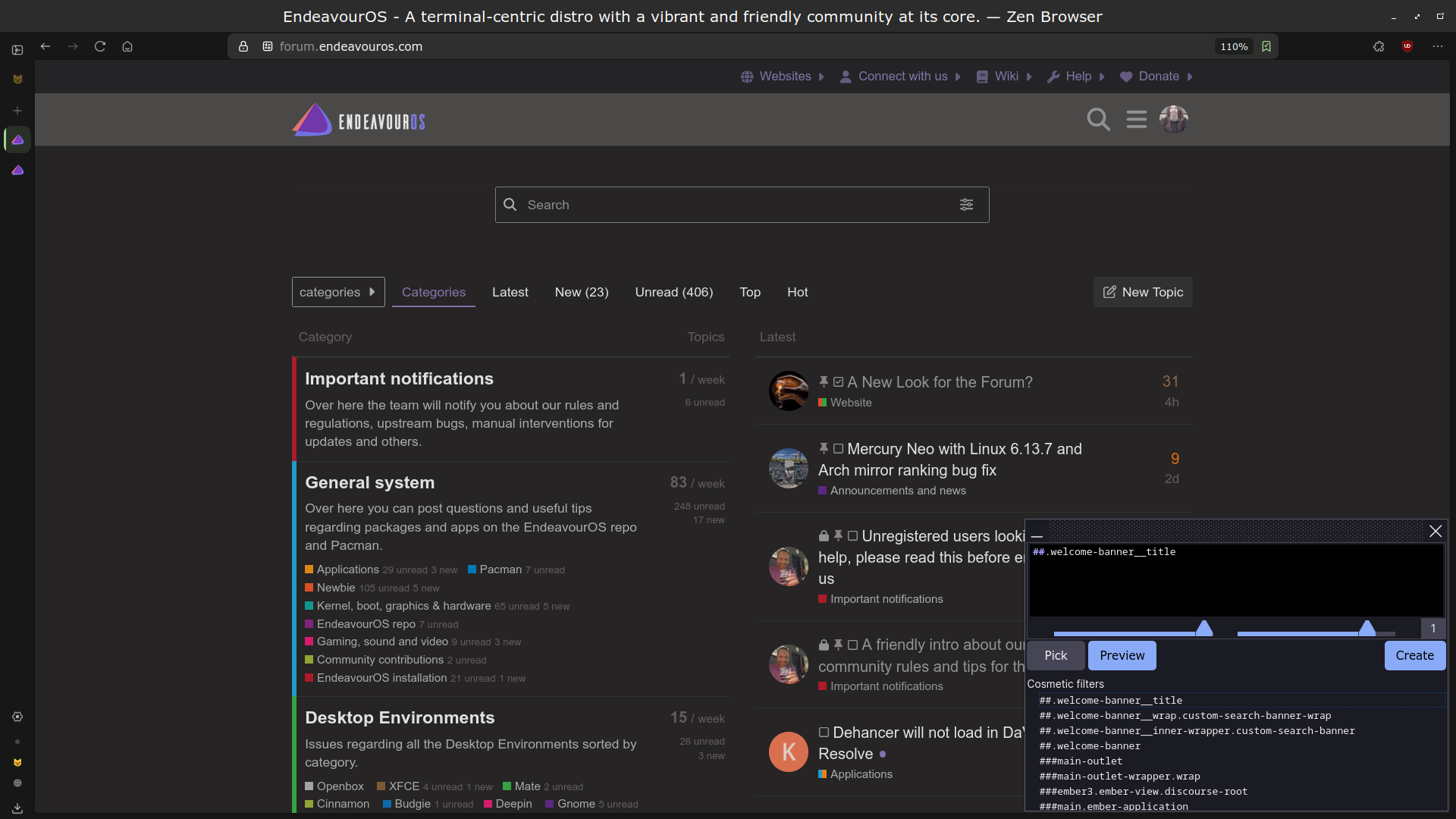Click the 110% zoom level indicator
This screenshot has width=1456, height=819.
[x=1234, y=46]
